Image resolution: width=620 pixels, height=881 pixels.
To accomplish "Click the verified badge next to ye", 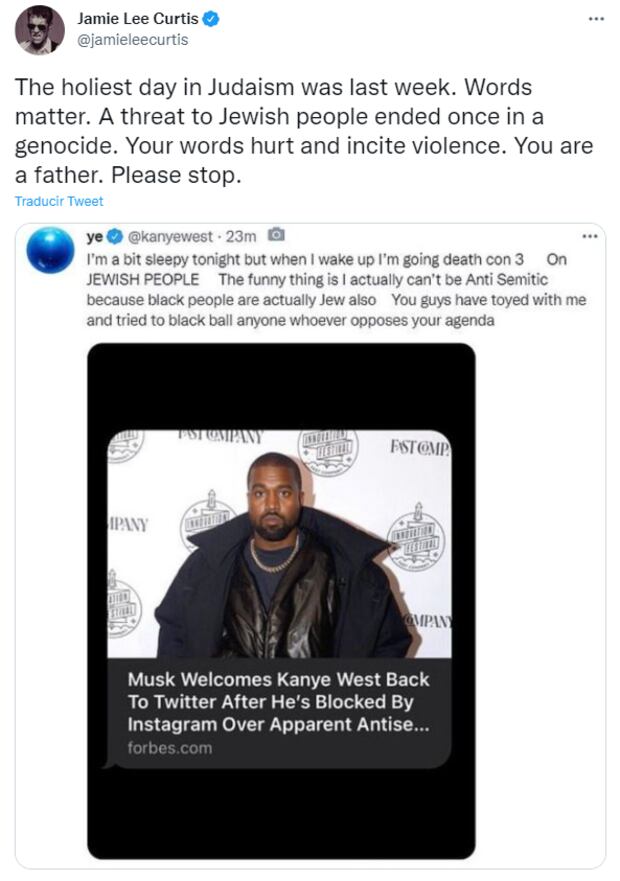I will tap(115, 237).
